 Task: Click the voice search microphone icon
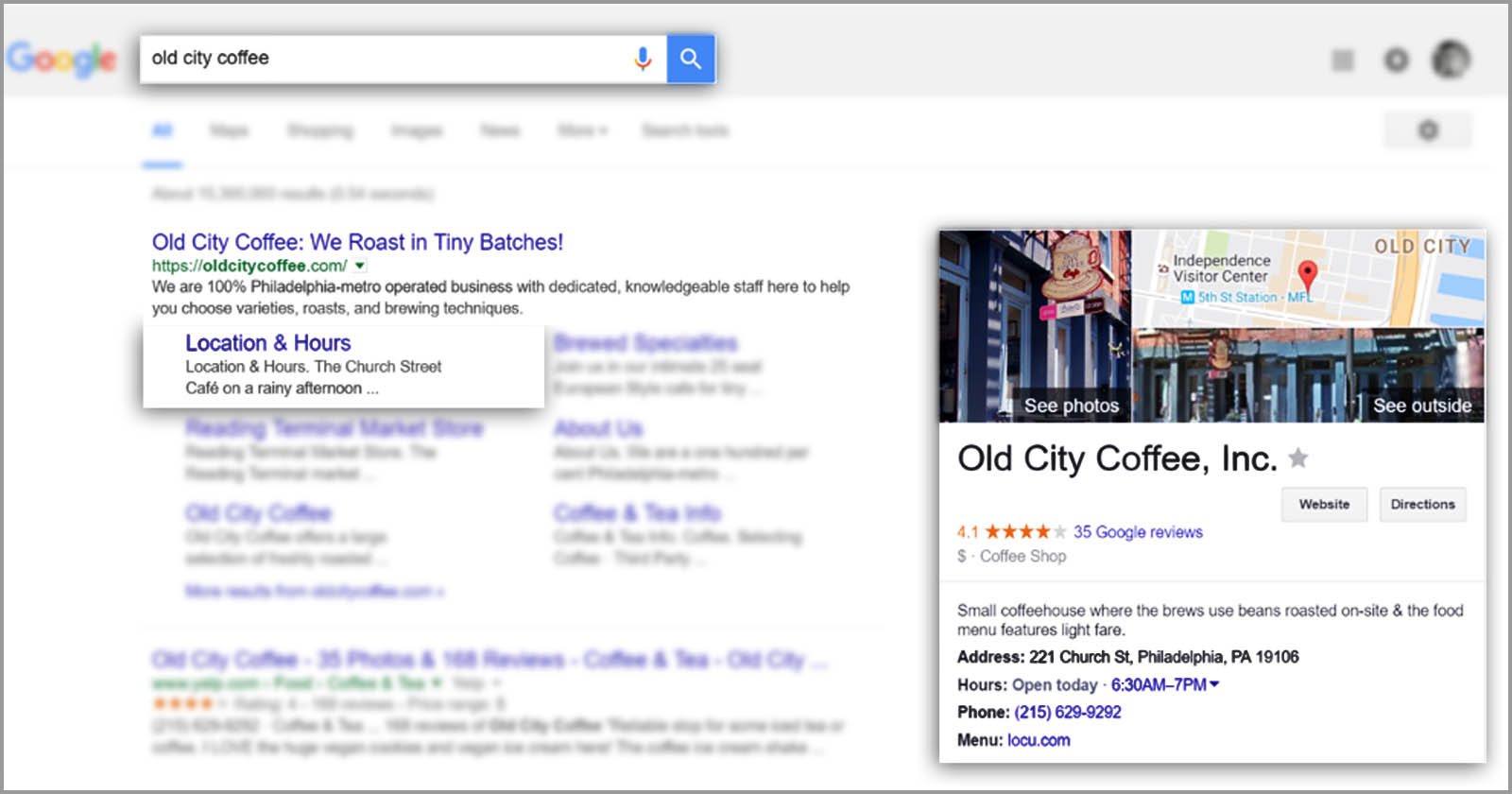(643, 59)
